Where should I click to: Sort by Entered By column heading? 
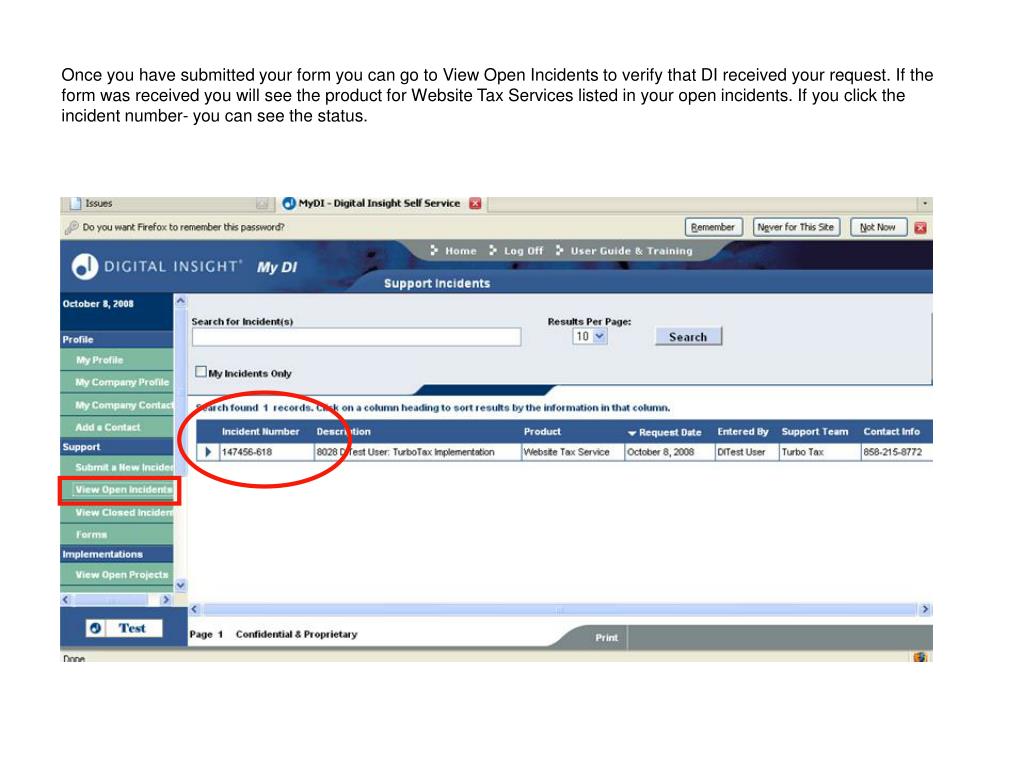tap(743, 432)
